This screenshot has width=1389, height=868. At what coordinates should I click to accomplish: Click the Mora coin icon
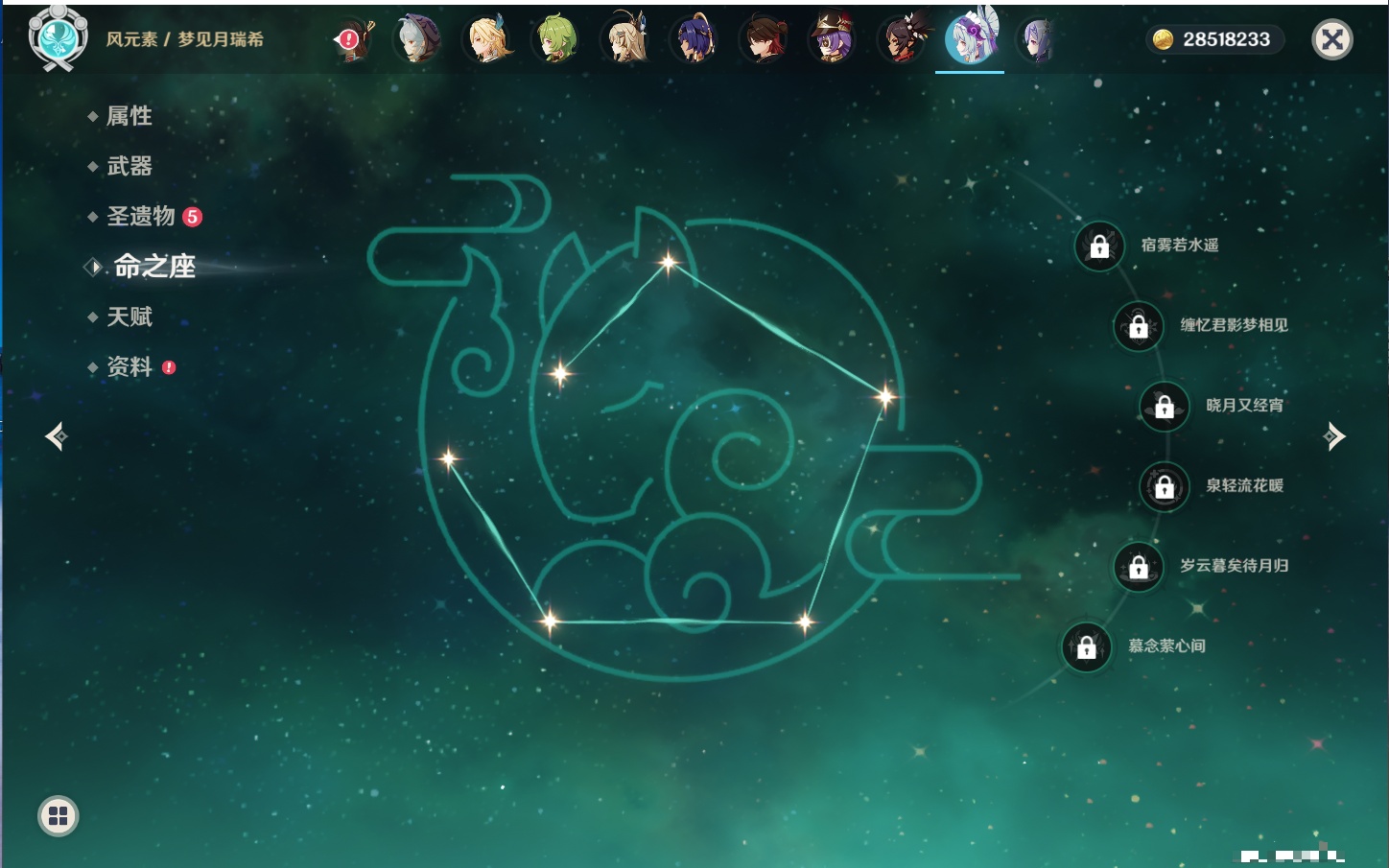tap(1163, 39)
